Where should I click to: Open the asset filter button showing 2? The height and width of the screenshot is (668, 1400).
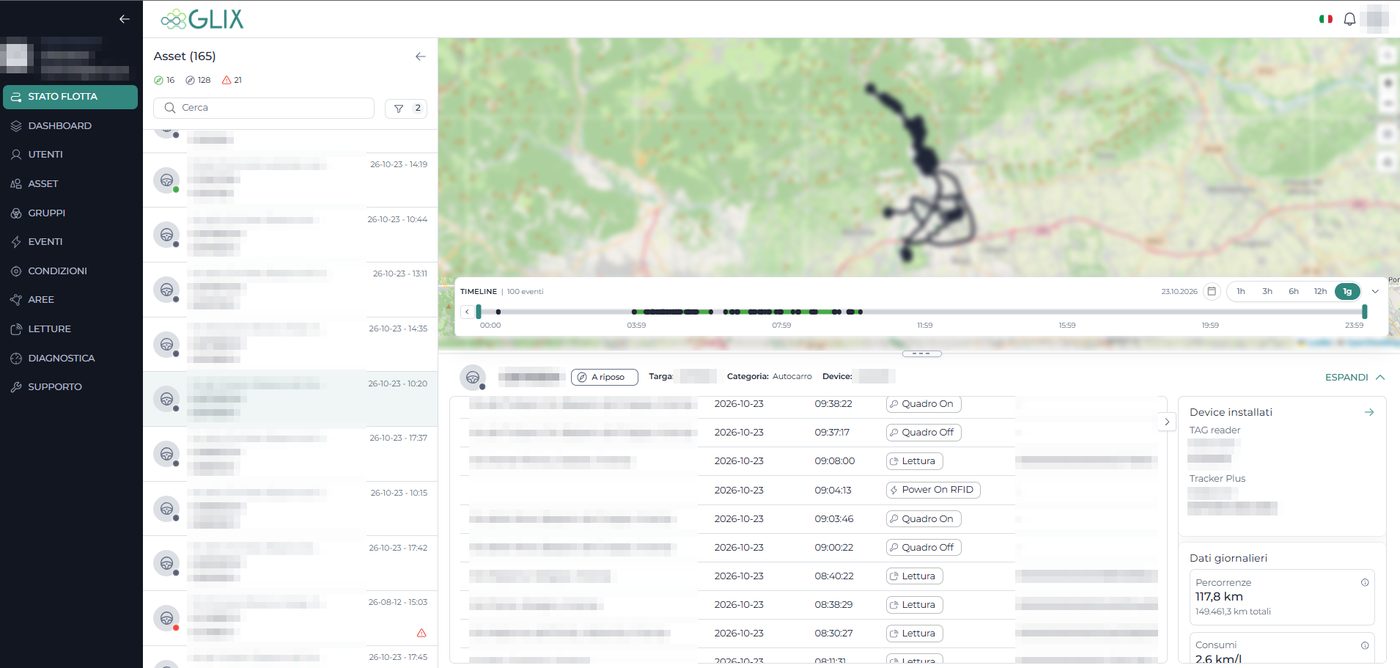(x=406, y=108)
